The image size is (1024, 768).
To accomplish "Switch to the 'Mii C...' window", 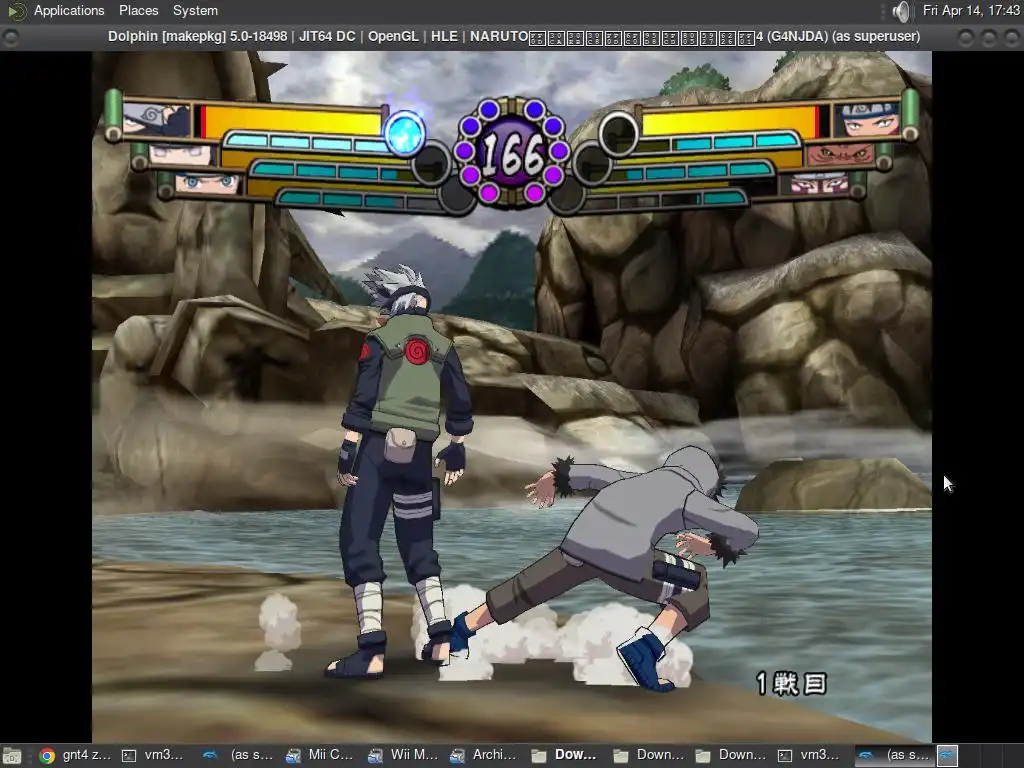I will (x=321, y=756).
